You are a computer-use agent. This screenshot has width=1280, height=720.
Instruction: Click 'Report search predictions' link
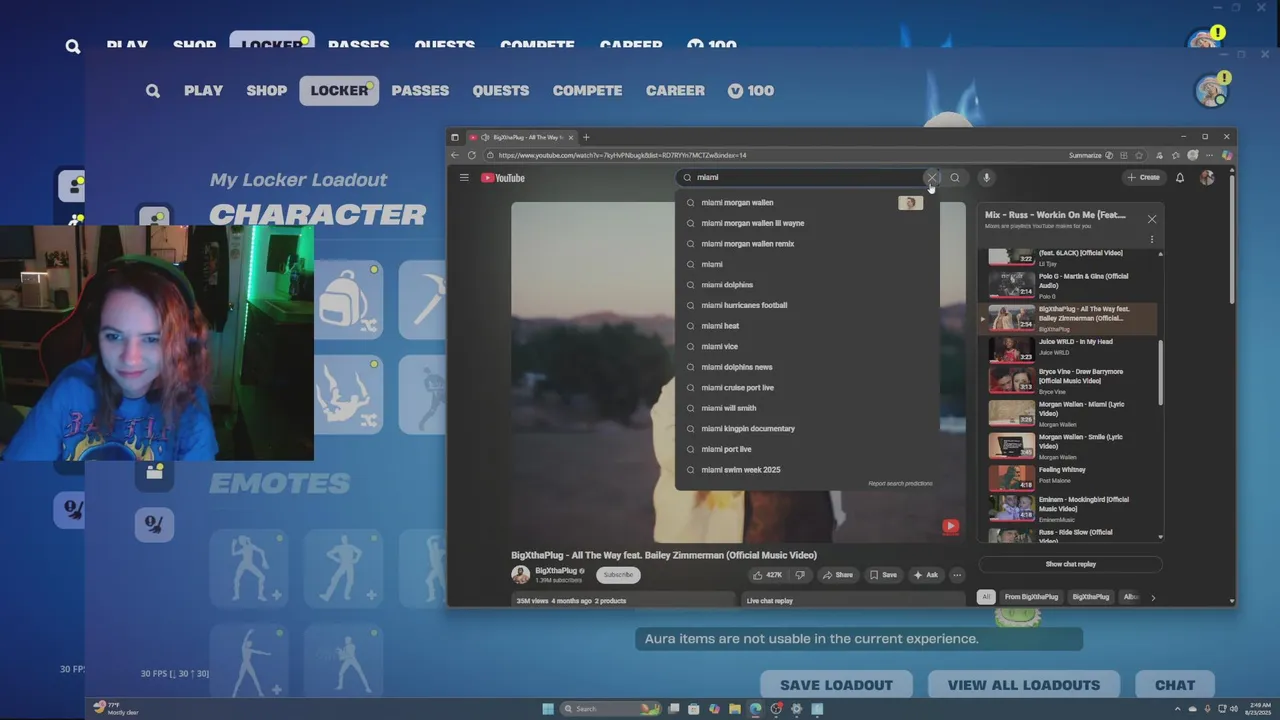[900, 483]
